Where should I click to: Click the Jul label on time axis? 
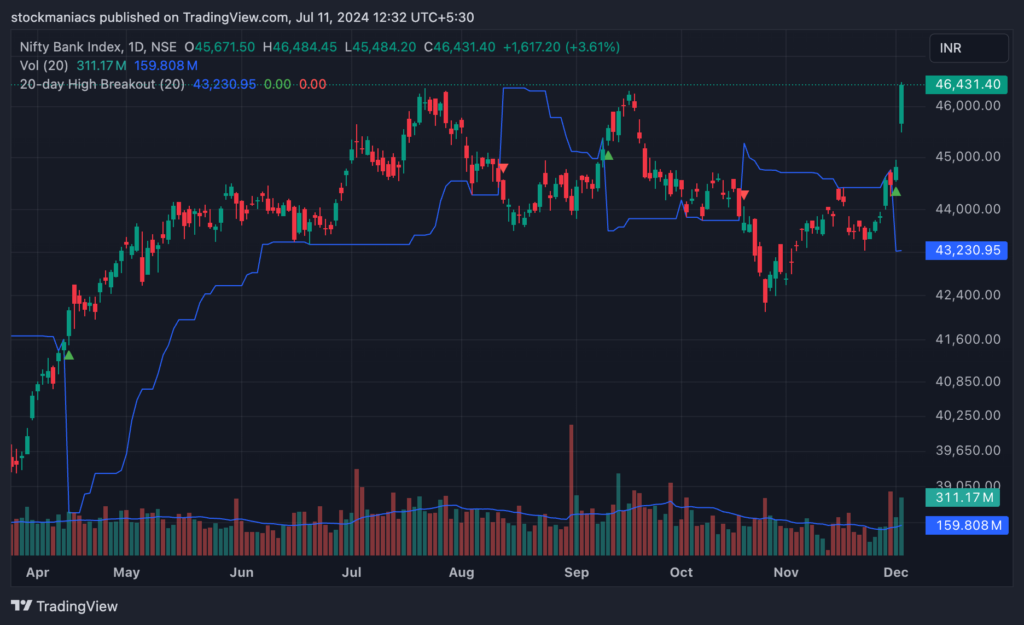pyautogui.click(x=351, y=572)
